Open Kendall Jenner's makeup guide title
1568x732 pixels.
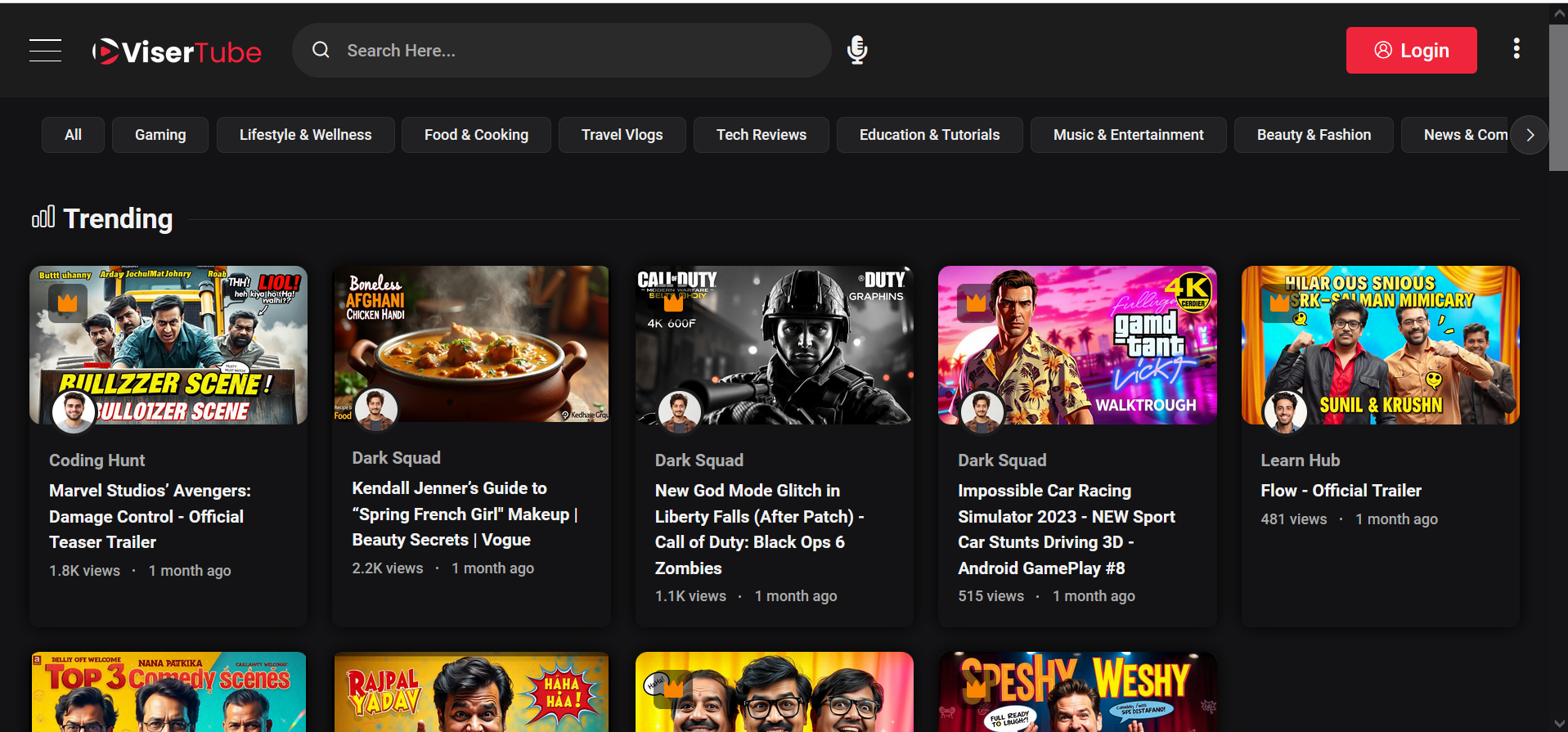pyautogui.click(x=465, y=514)
